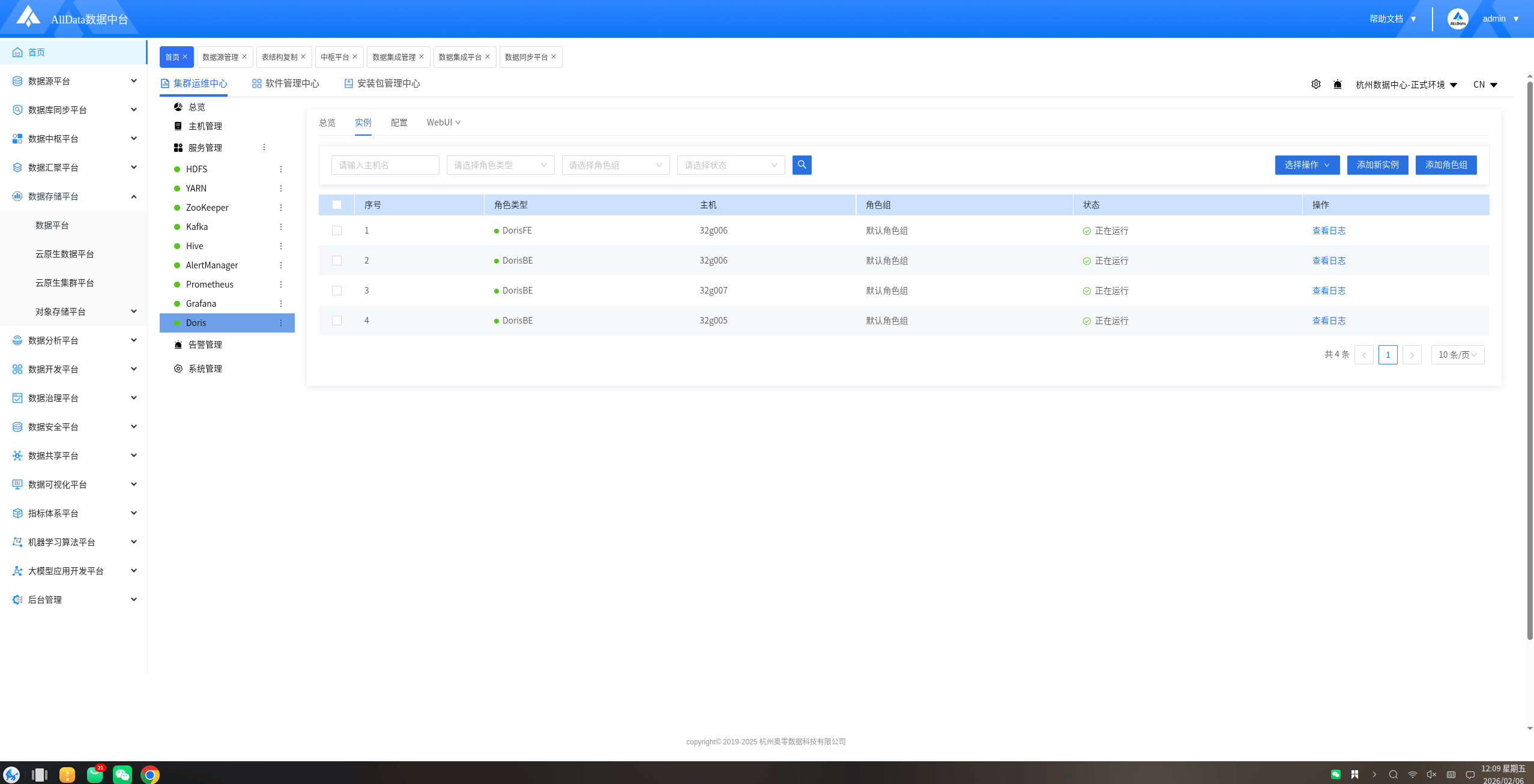1534x784 pixels.
Task: Click the blue search magnifier button
Action: pyautogui.click(x=802, y=165)
